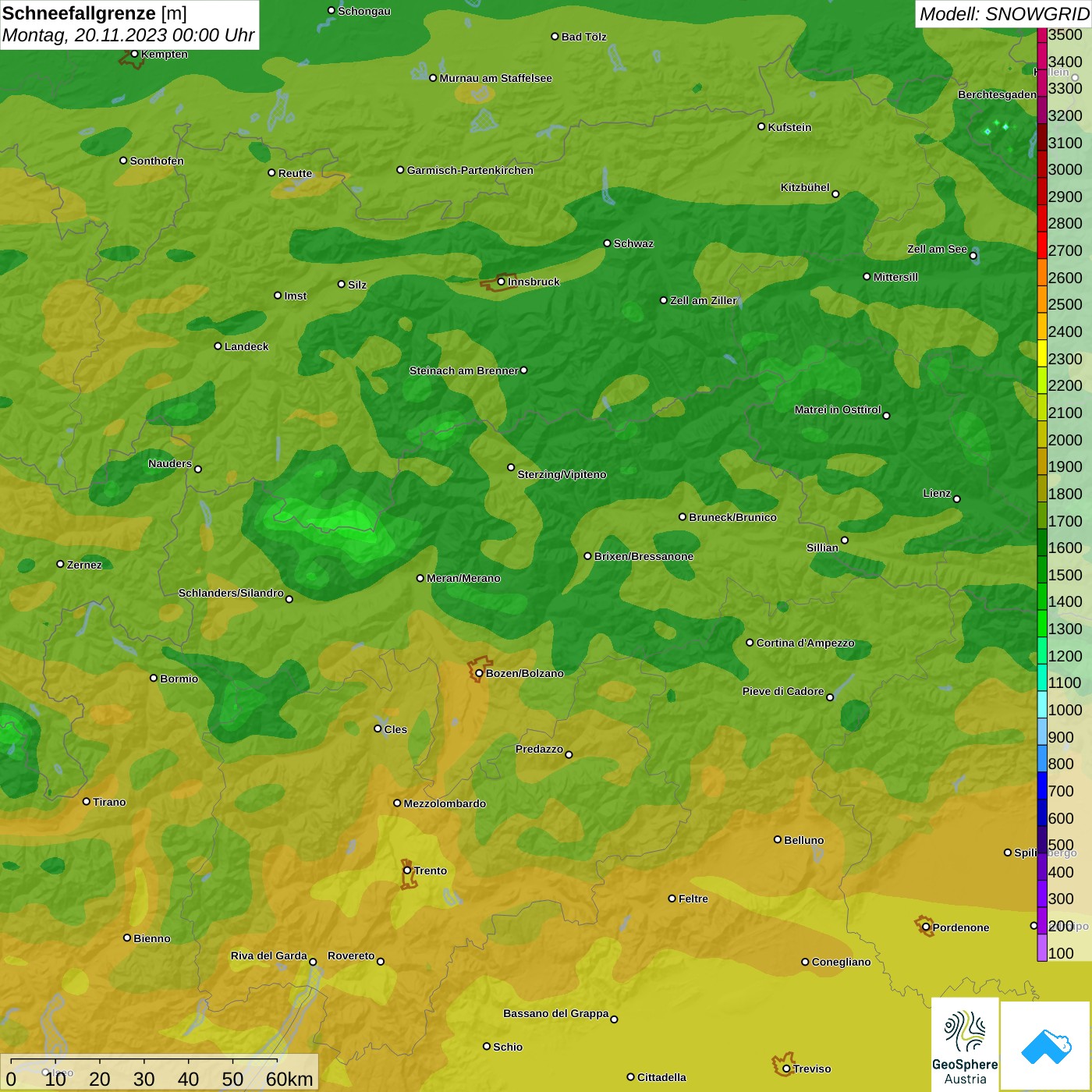Click the Reutte label
This screenshot has height=1092, width=1092.
[x=295, y=173]
